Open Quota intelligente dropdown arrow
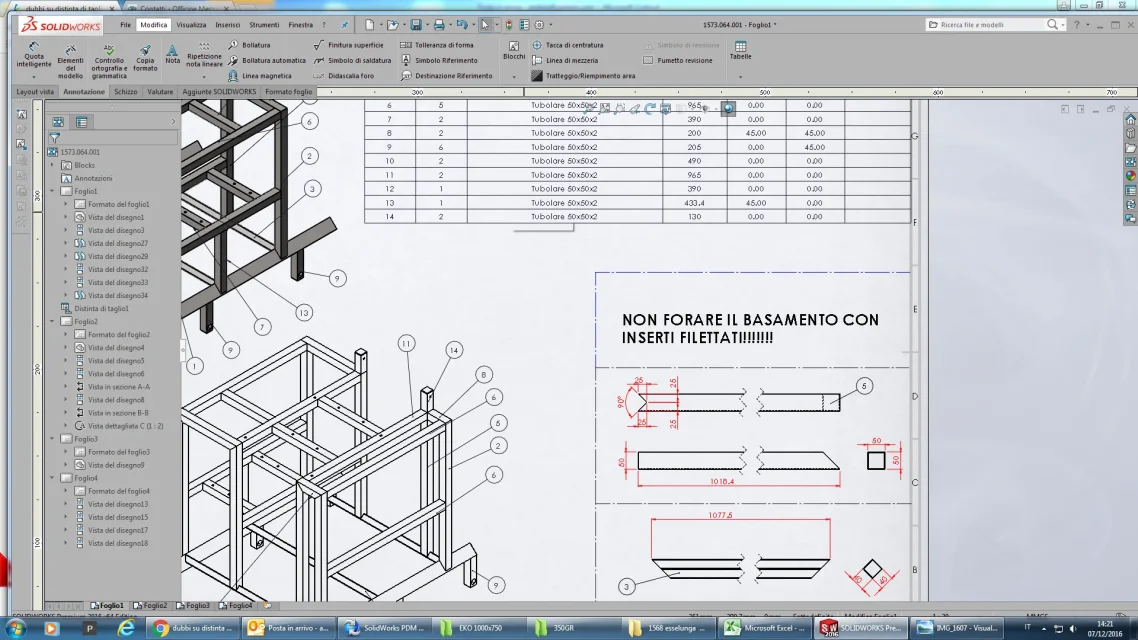 click(x=33, y=76)
